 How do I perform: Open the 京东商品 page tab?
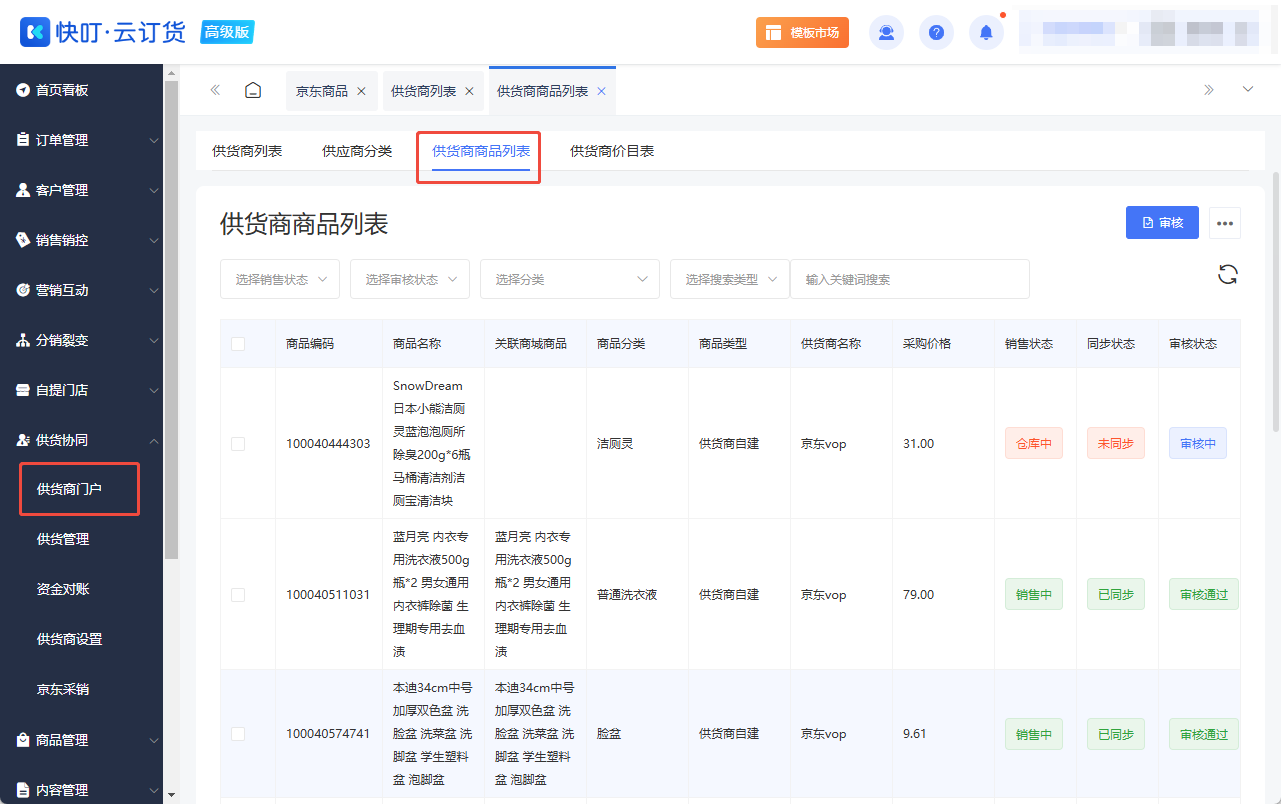pyautogui.click(x=322, y=91)
